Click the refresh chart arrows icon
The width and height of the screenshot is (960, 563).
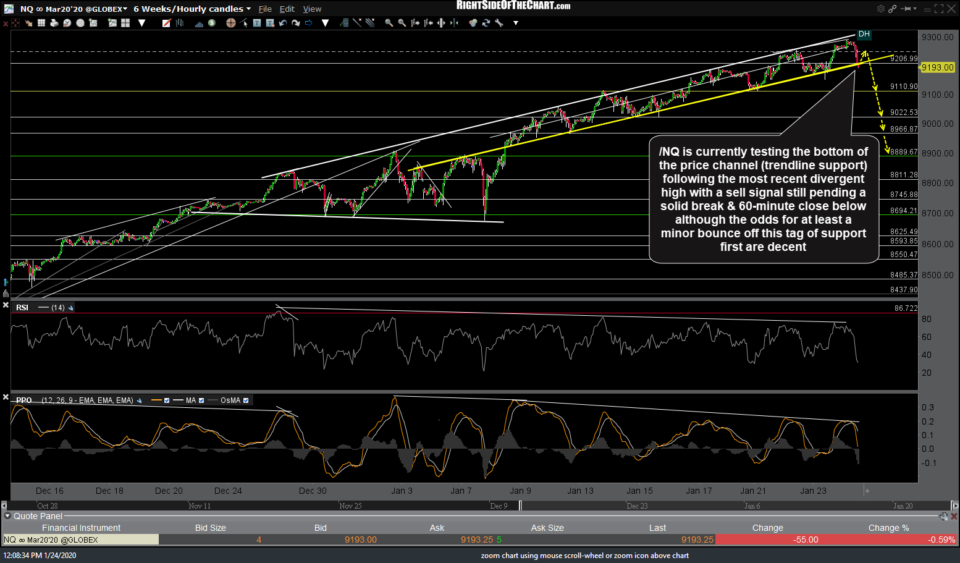pos(486,23)
